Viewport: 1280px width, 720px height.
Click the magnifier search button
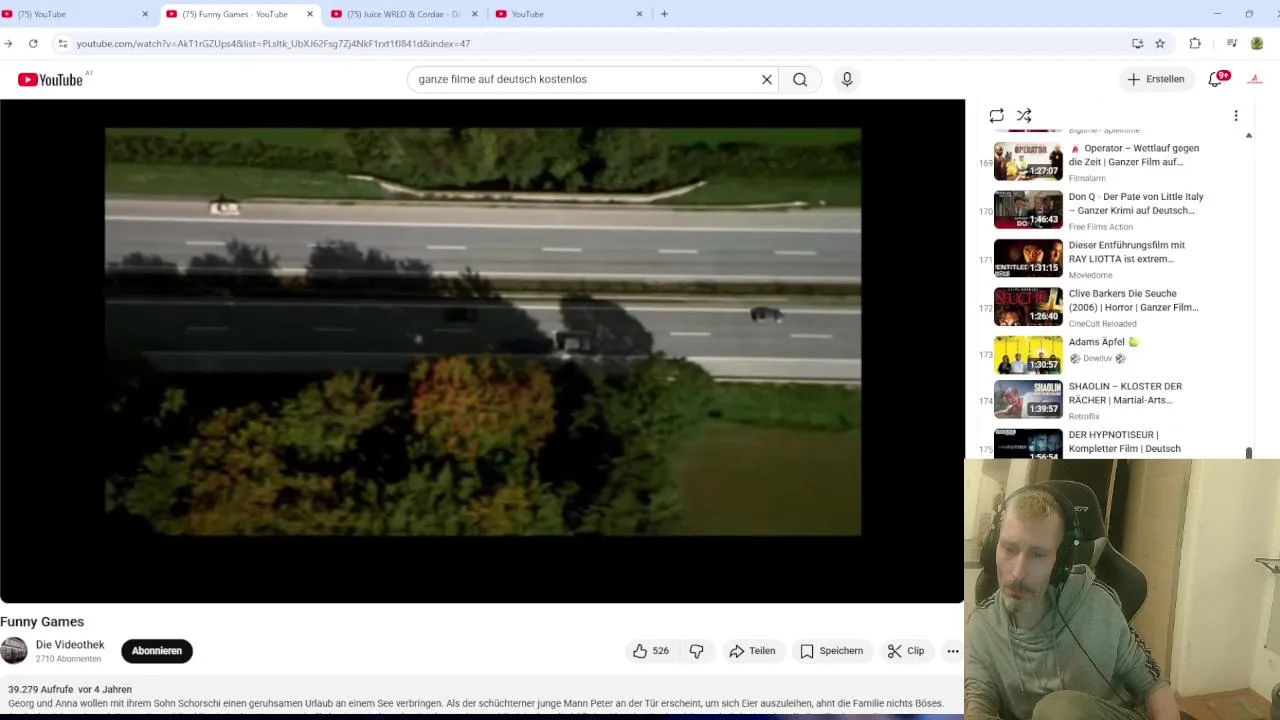[x=800, y=79]
